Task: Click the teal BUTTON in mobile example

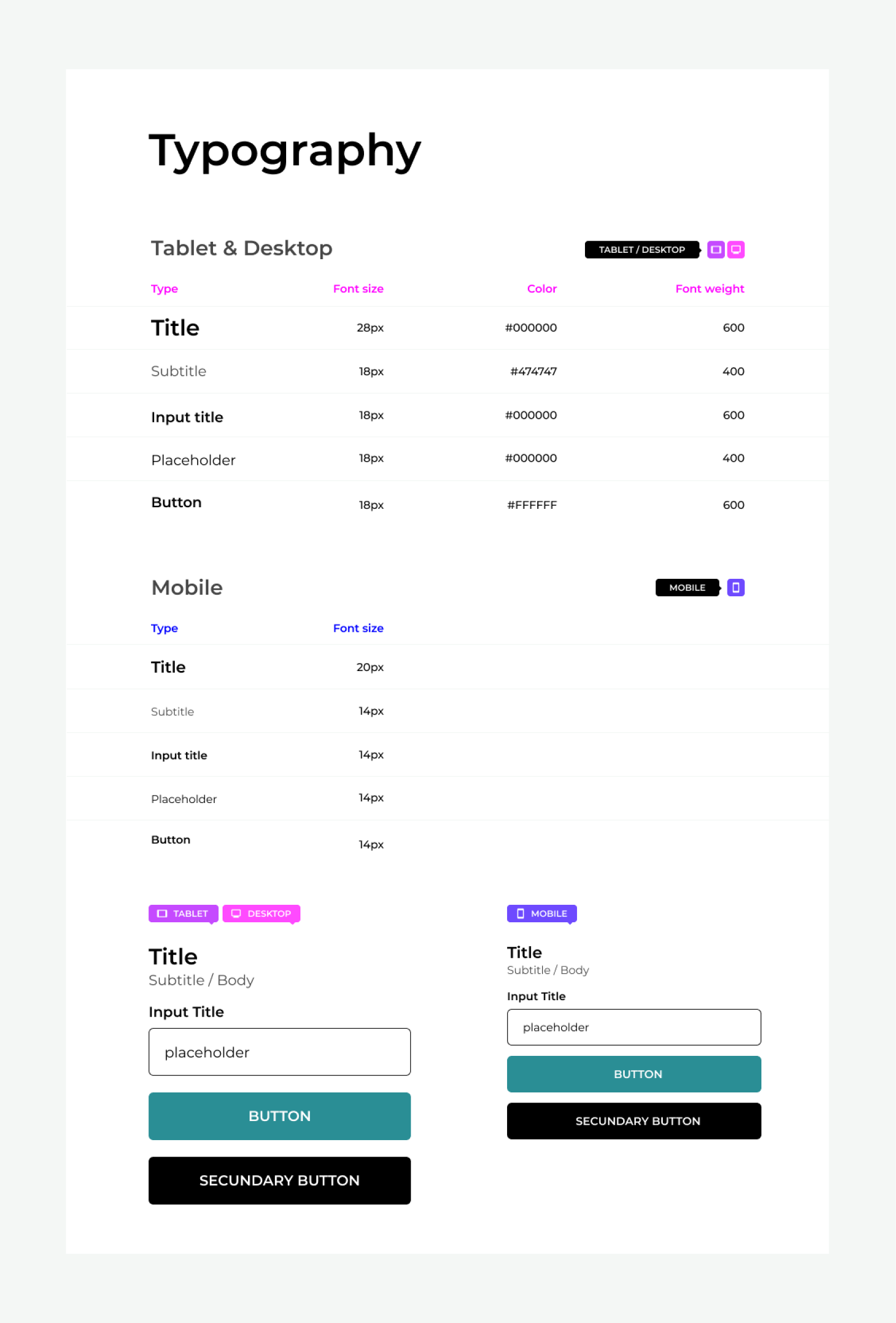Action: (x=634, y=1074)
